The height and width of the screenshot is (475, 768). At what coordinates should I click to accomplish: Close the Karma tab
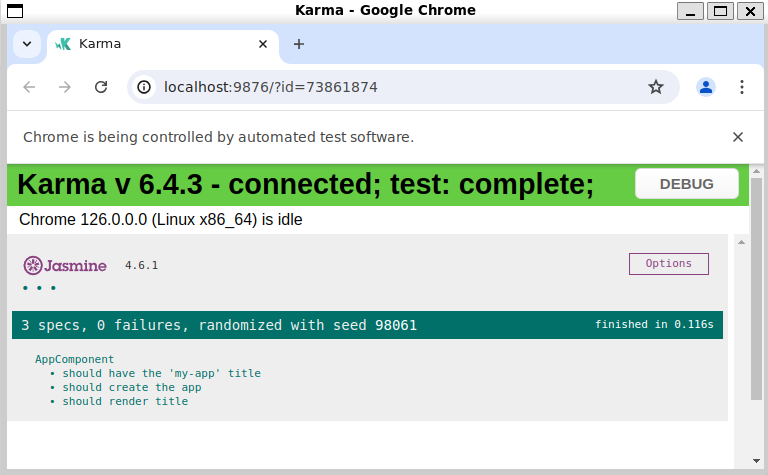click(x=264, y=44)
